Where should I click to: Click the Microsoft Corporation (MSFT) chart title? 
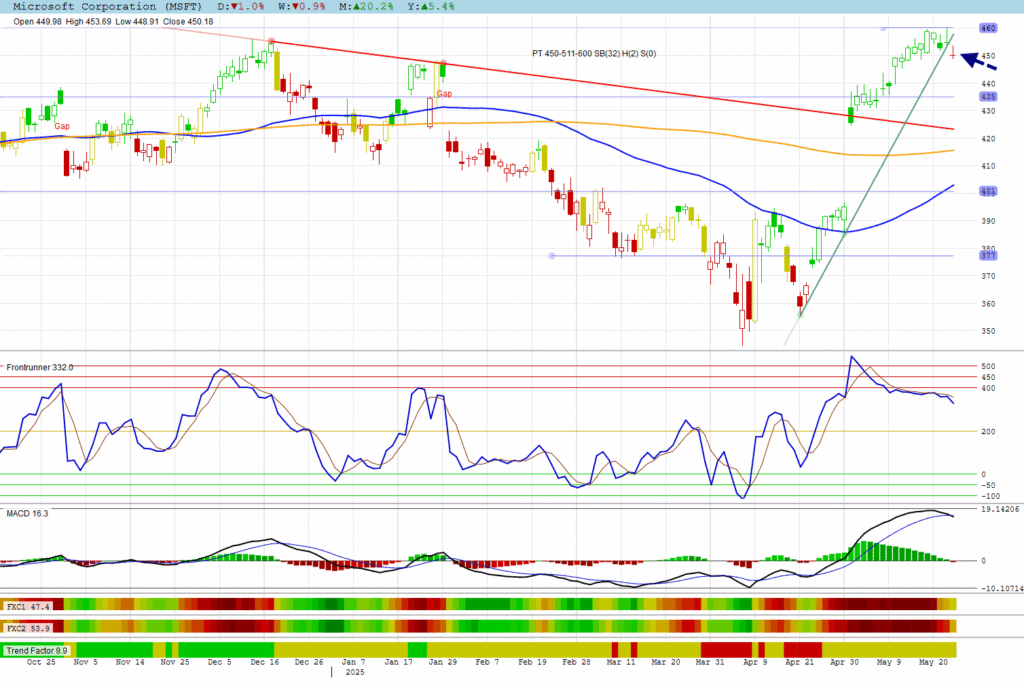point(107,7)
